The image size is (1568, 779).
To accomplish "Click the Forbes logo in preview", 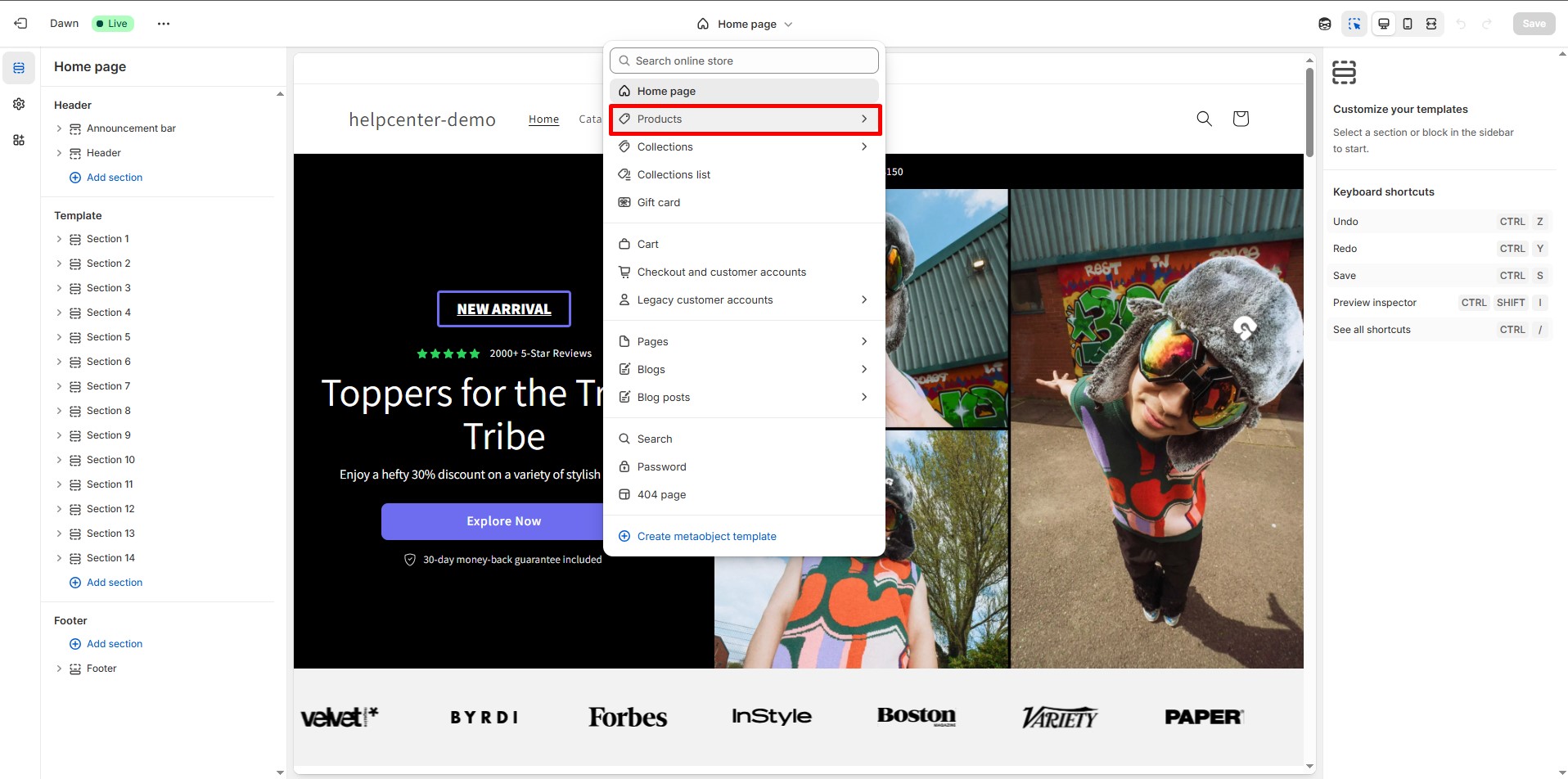I will tap(628, 718).
